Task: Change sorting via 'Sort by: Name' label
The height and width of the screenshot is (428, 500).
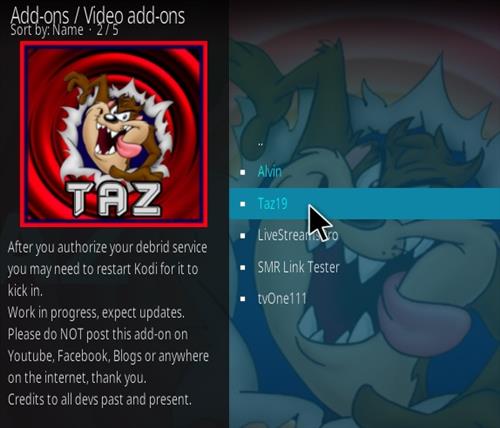Action: pyautogui.click(x=47, y=30)
